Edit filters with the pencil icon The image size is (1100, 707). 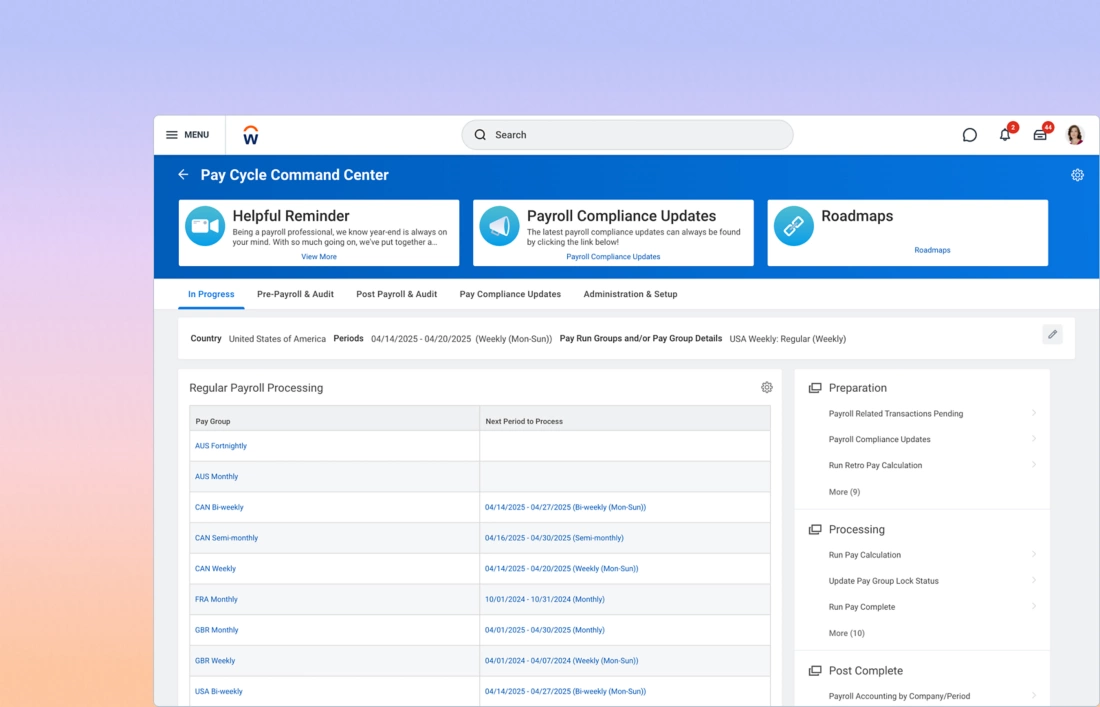coord(1052,335)
